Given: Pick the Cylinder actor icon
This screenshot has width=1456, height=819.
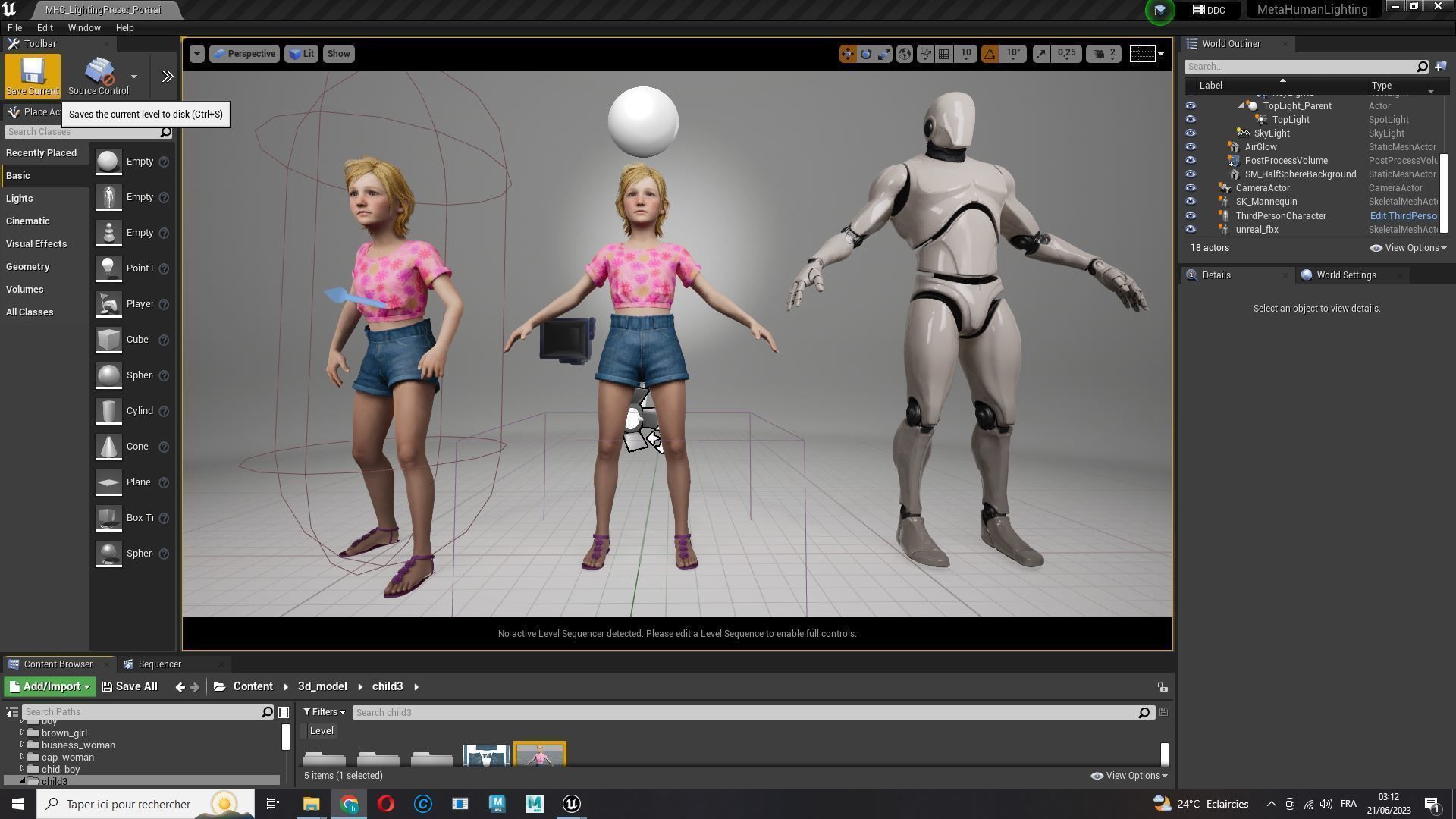Looking at the screenshot, I should click(108, 411).
